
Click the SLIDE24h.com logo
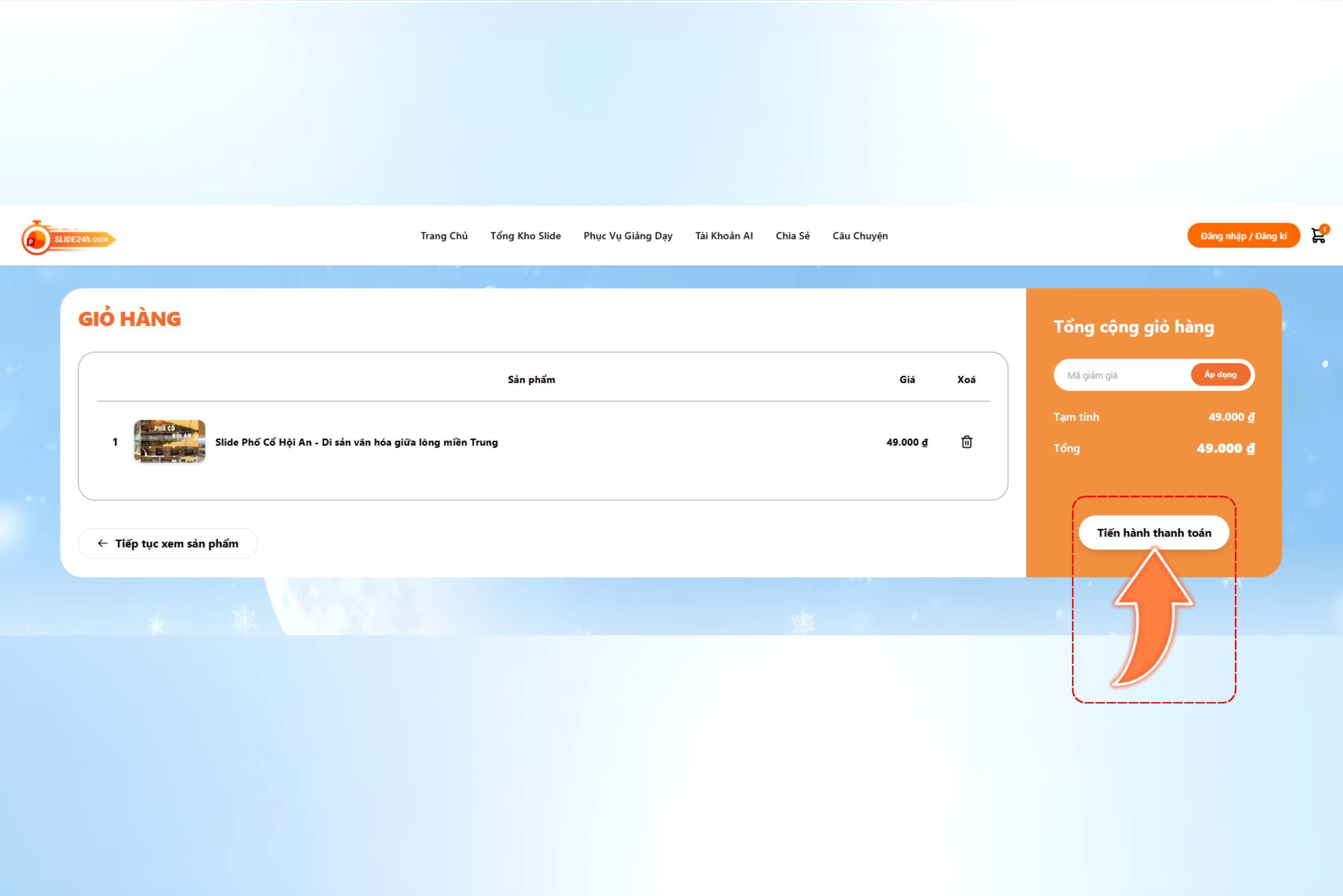point(68,237)
